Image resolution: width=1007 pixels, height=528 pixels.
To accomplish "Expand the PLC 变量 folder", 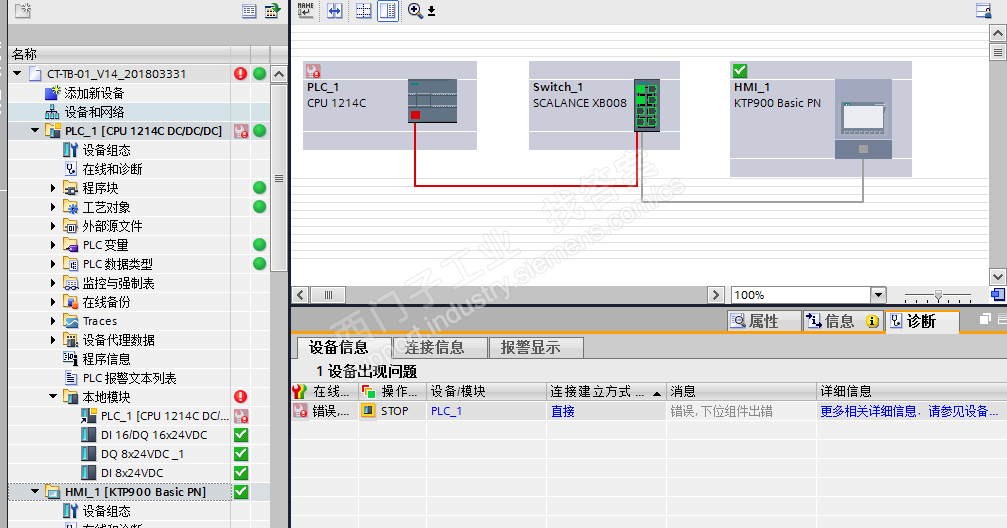I will pyautogui.click(x=53, y=245).
